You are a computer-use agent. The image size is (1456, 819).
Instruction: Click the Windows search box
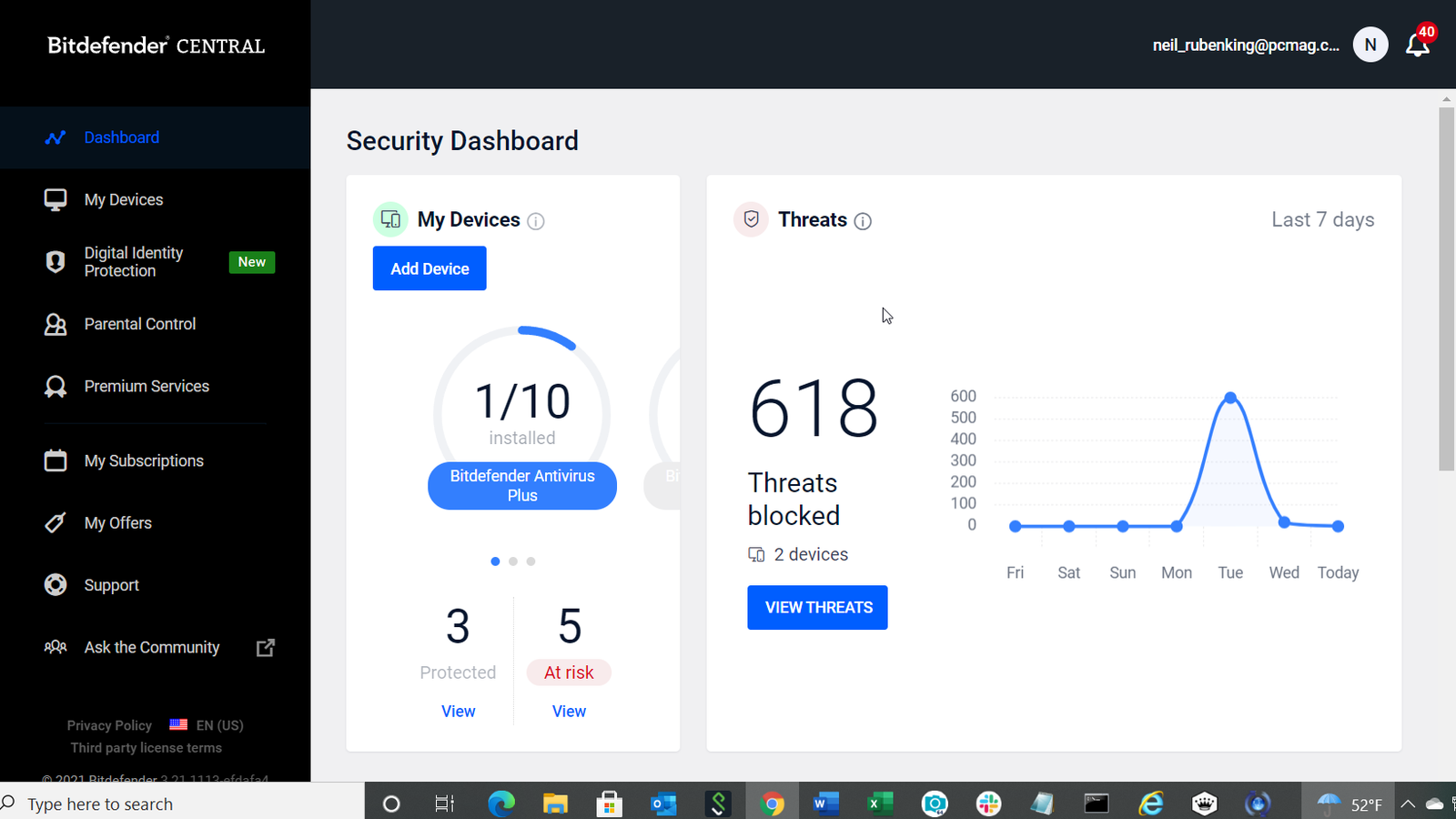tap(182, 804)
